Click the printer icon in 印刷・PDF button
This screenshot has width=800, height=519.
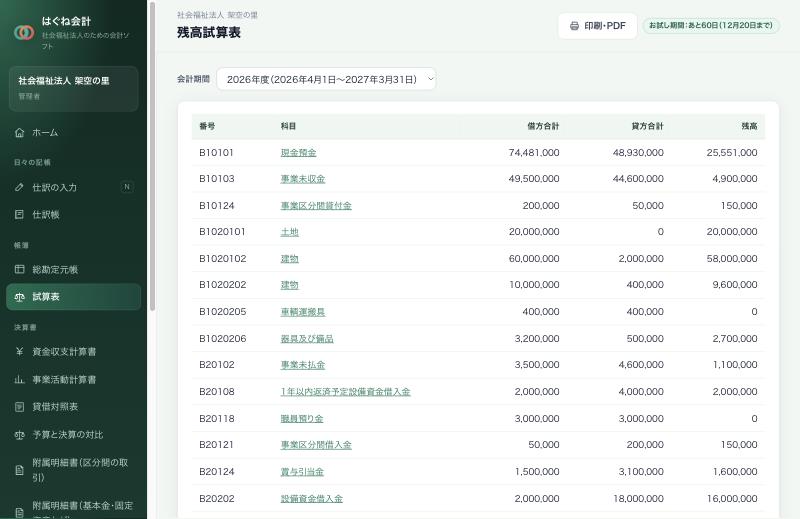tap(574, 26)
